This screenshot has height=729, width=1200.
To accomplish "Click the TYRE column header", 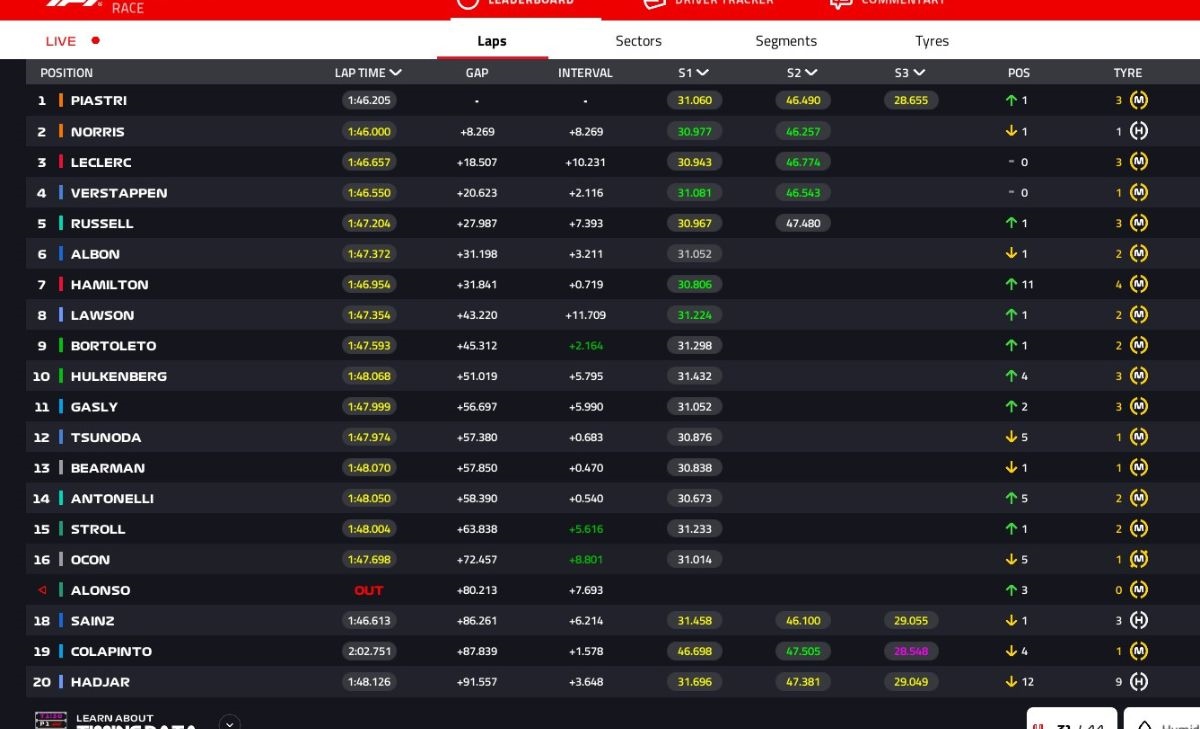I will coord(1128,72).
